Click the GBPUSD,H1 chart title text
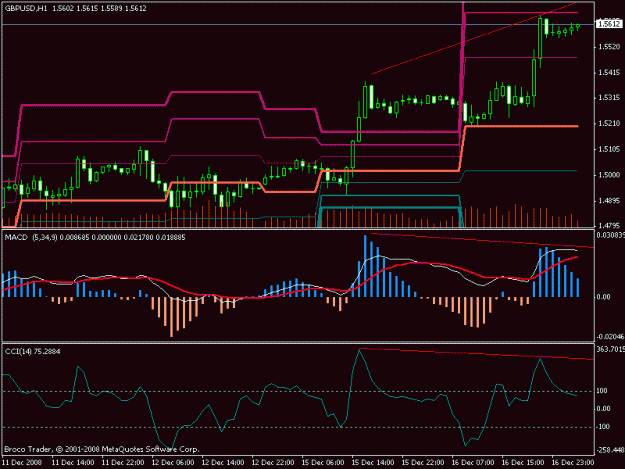The width and height of the screenshot is (625, 469). pos(26,8)
